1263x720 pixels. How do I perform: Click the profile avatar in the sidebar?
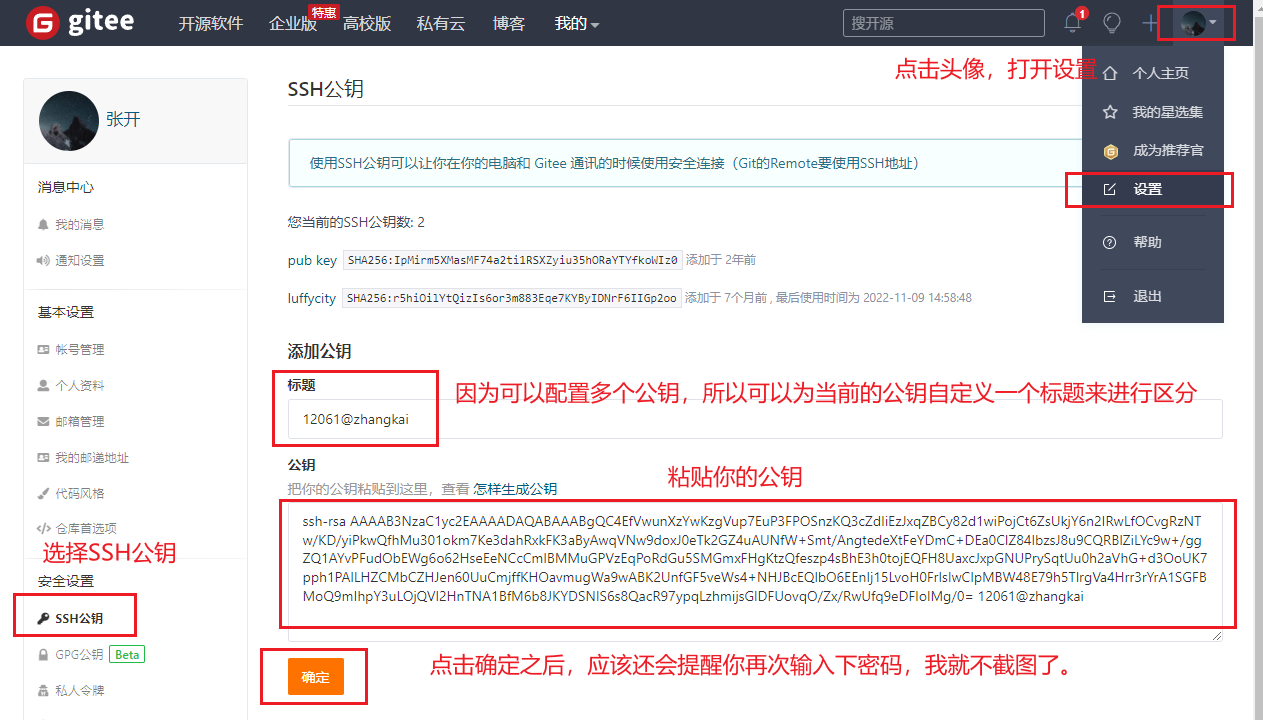click(x=68, y=121)
